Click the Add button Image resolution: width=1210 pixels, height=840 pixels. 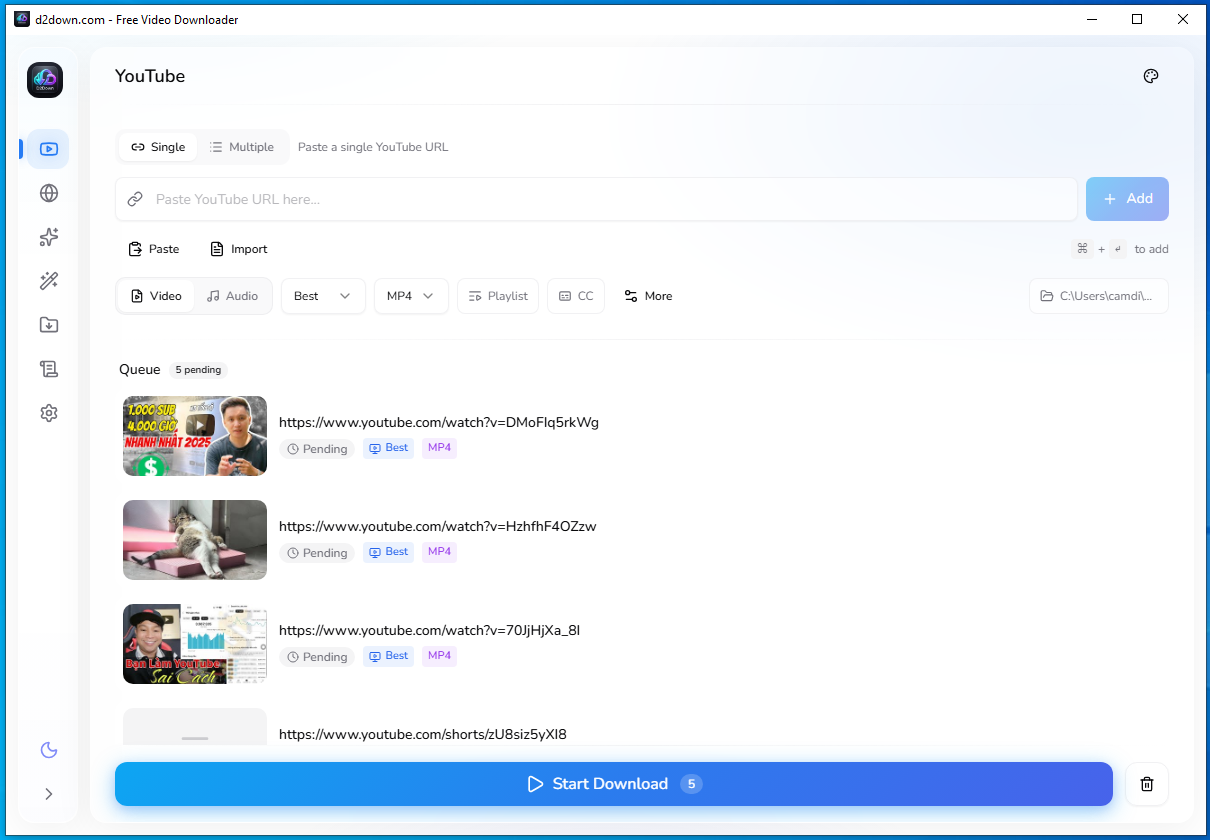click(1127, 199)
